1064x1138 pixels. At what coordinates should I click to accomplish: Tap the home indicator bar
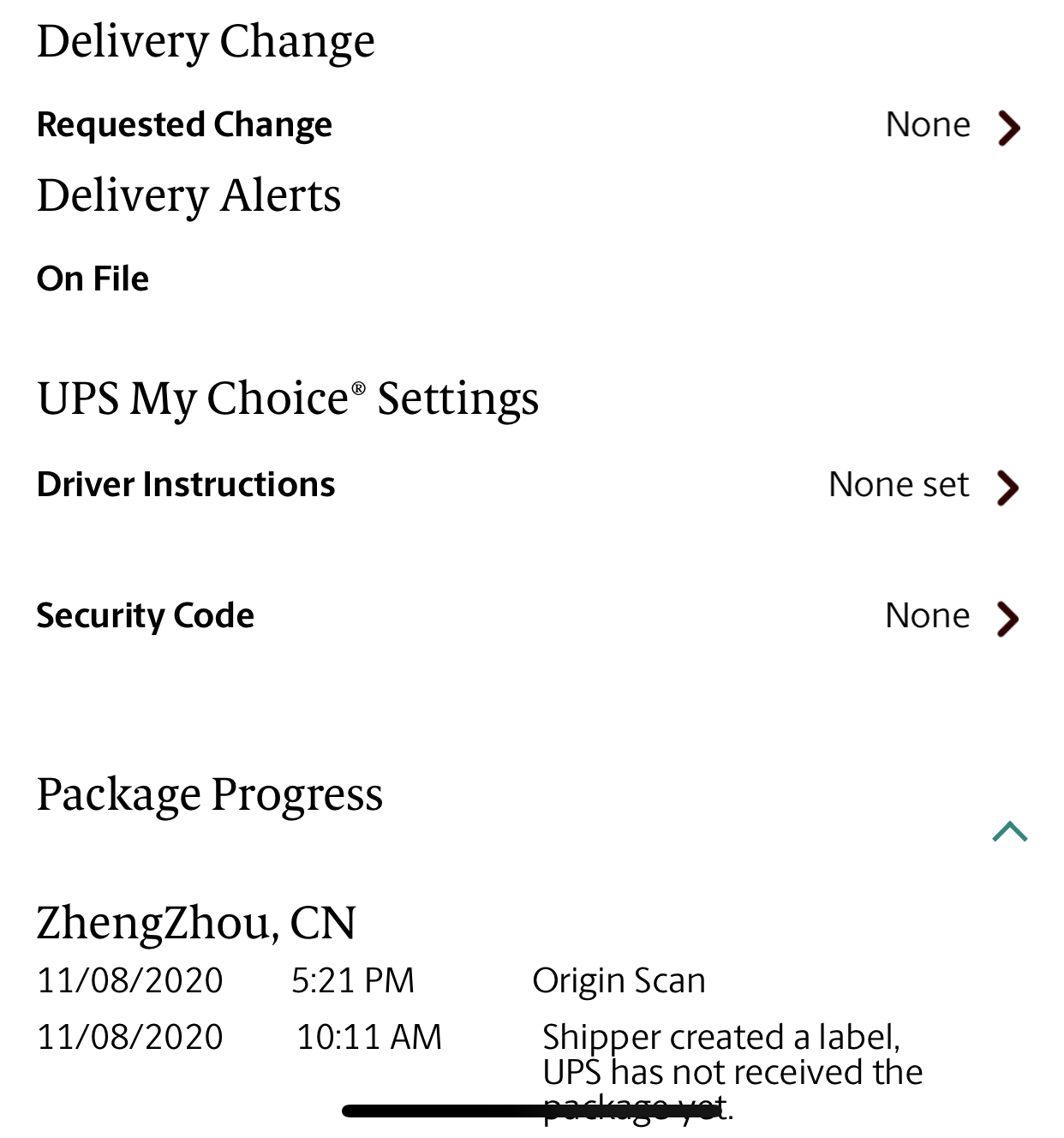pos(531,1111)
